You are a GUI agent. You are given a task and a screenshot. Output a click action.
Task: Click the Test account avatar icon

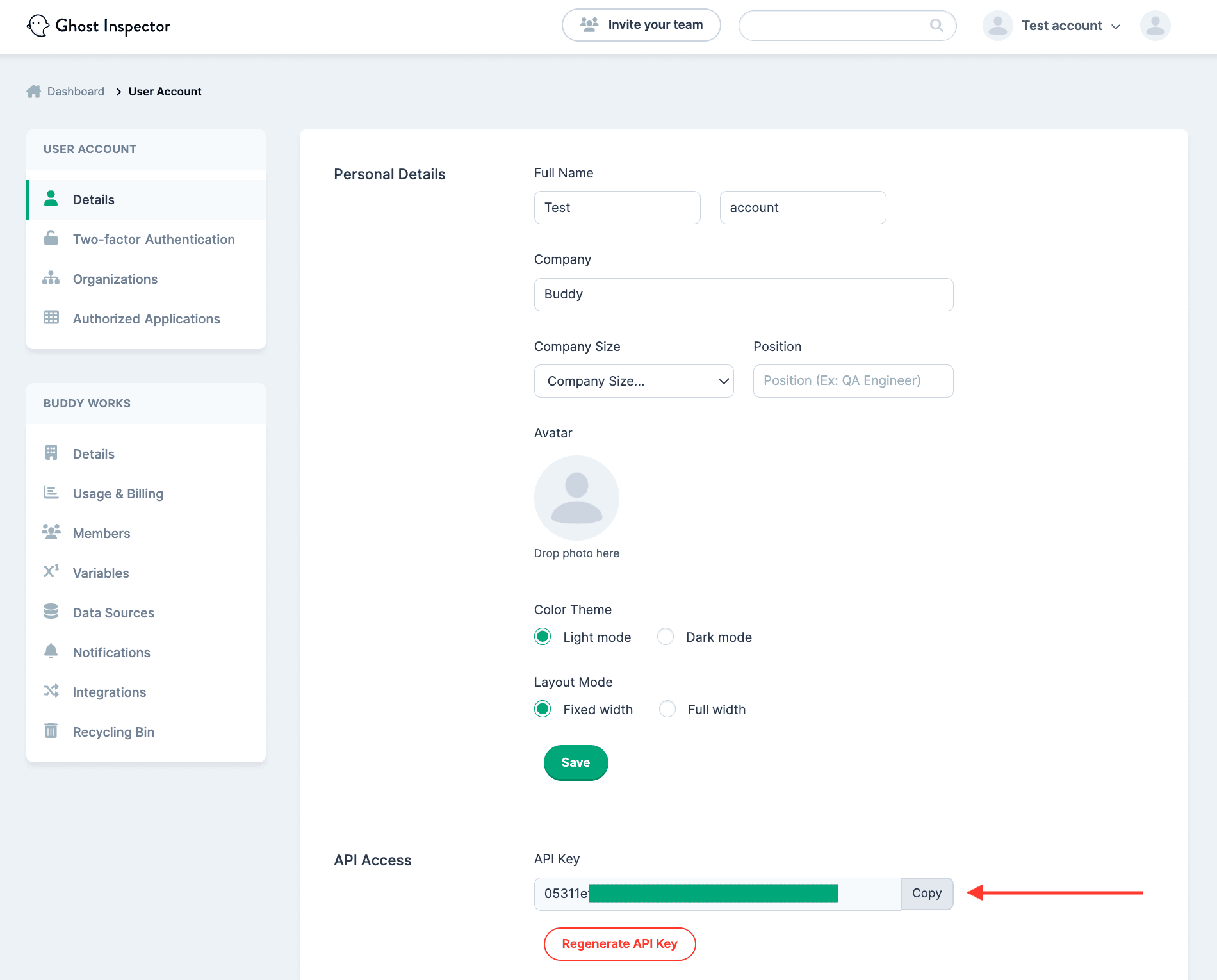[x=997, y=26]
